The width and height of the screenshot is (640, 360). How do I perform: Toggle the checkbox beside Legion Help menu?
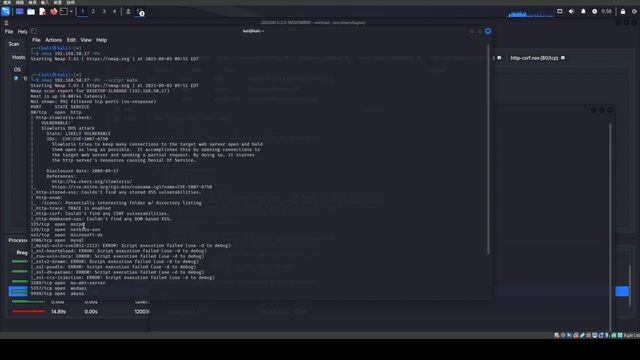point(34,31)
